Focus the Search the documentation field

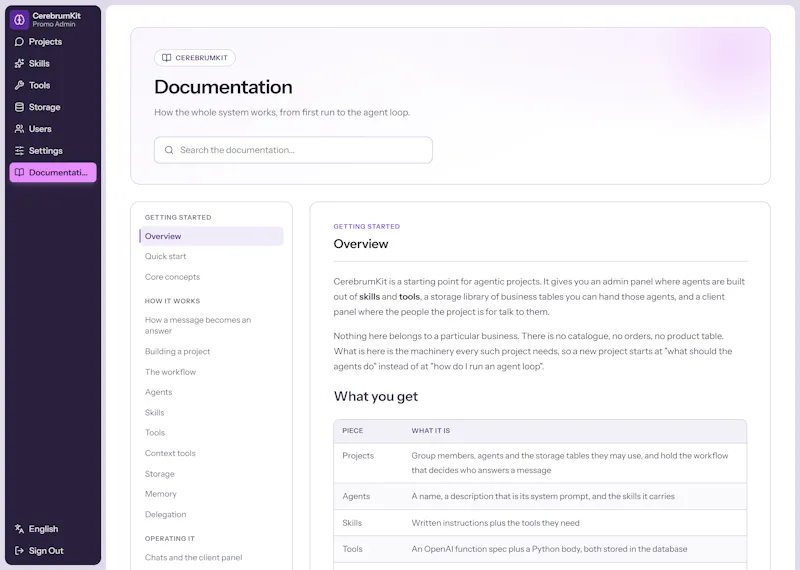click(293, 150)
